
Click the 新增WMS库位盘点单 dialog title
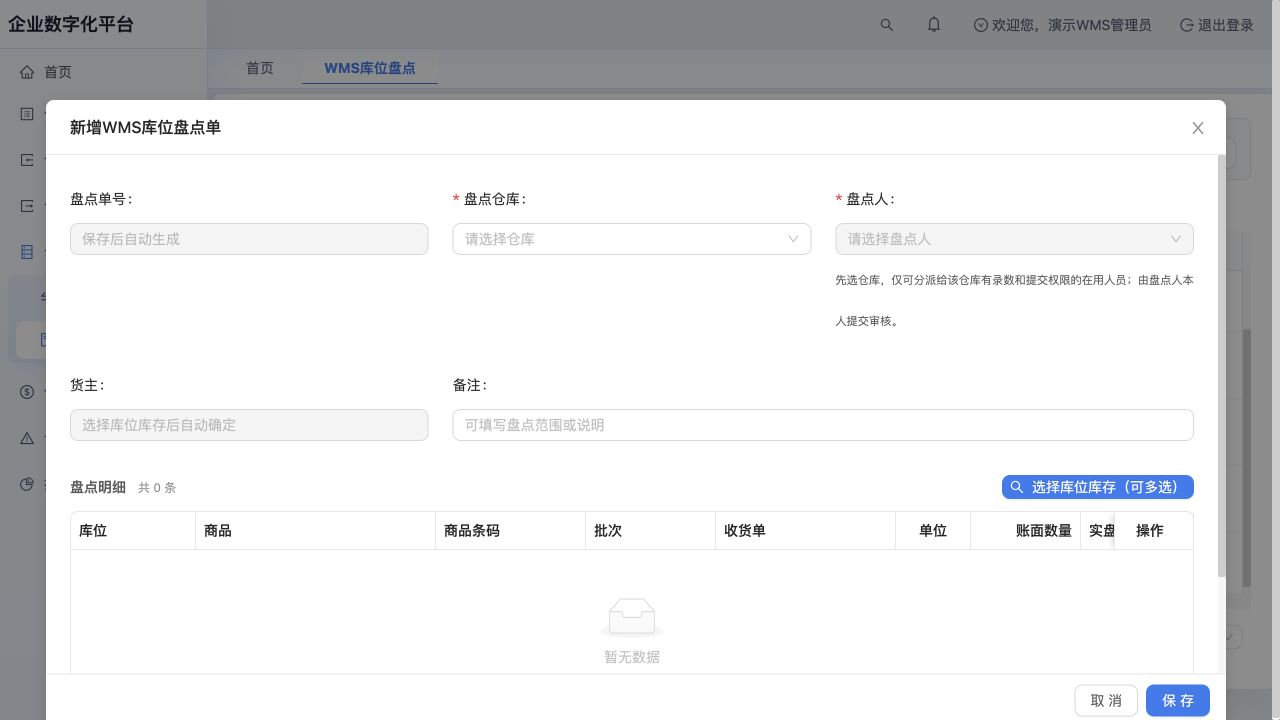click(145, 127)
